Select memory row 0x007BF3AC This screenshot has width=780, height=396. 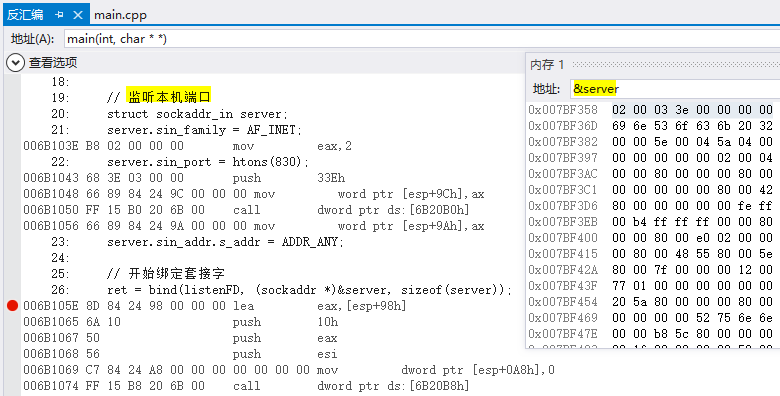(x=652, y=173)
